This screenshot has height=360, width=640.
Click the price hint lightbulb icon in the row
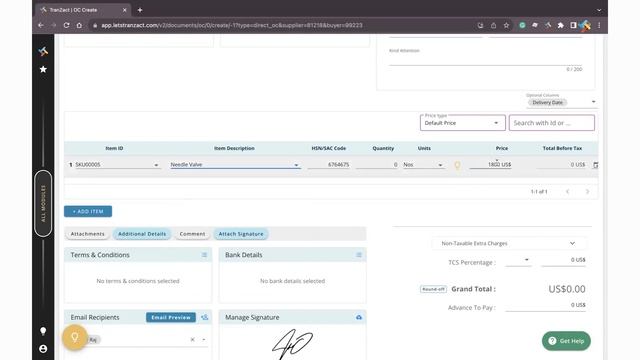pos(457,165)
